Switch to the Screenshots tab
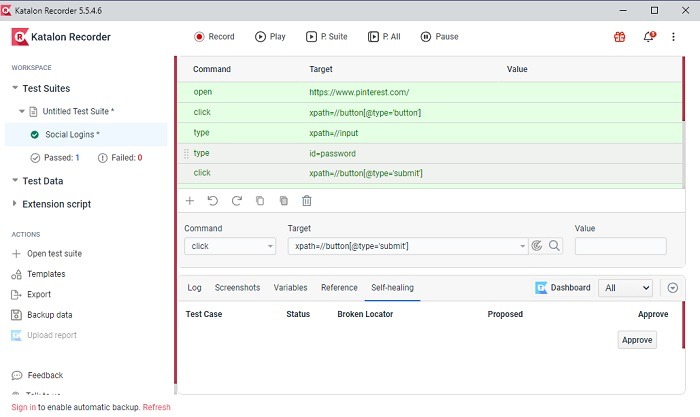This screenshot has height=417, width=700. click(x=238, y=288)
